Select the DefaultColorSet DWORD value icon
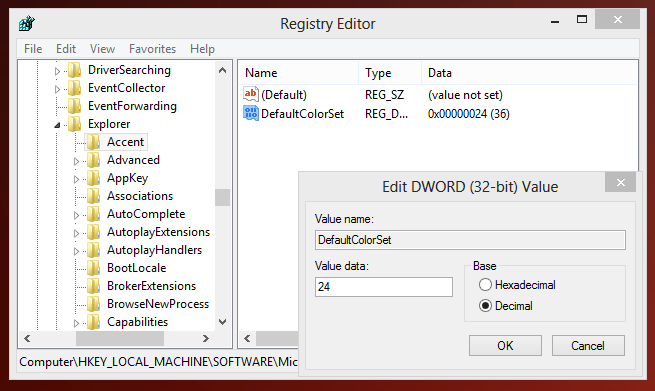This screenshot has width=655, height=391. pyautogui.click(x=251, y=113)
